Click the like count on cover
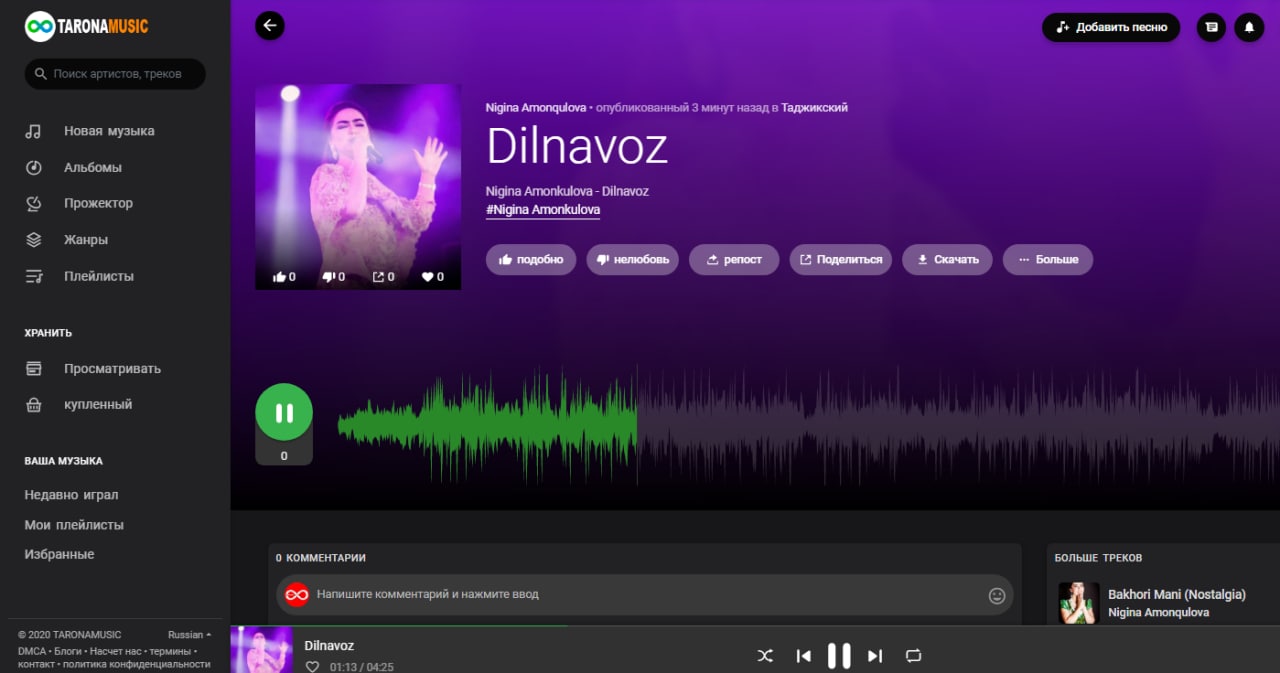The image size is (1280, 673). coord(284,277)
